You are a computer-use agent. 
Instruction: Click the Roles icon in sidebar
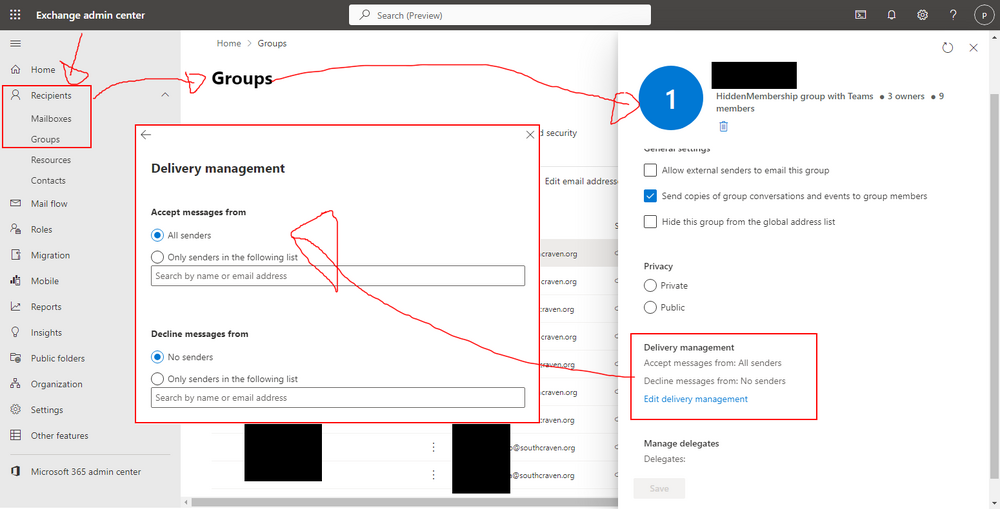(16, 229)
